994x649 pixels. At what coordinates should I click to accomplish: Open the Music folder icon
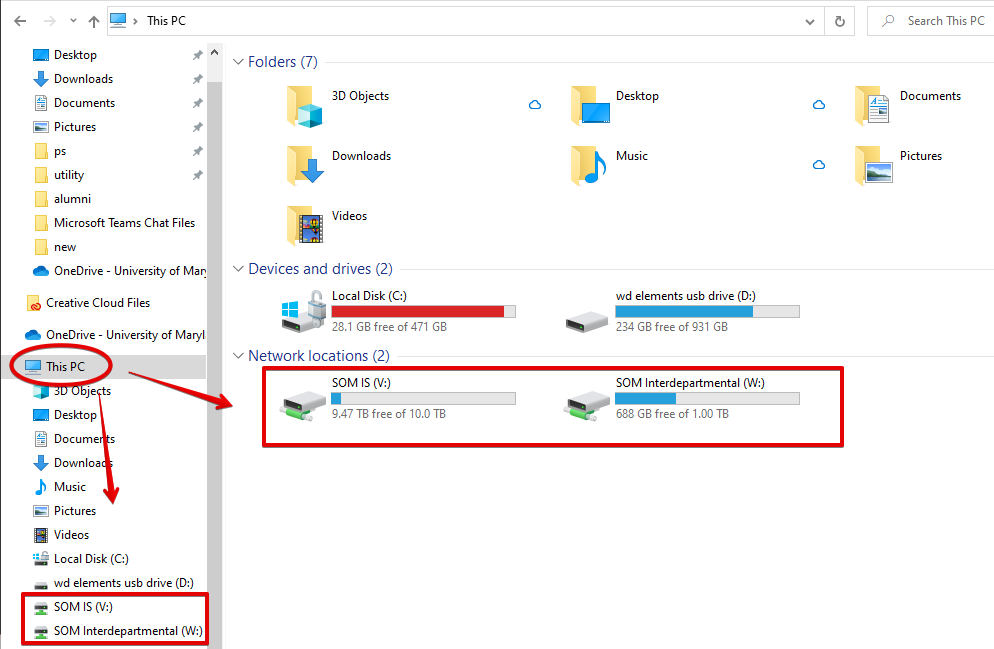[588, 166]
